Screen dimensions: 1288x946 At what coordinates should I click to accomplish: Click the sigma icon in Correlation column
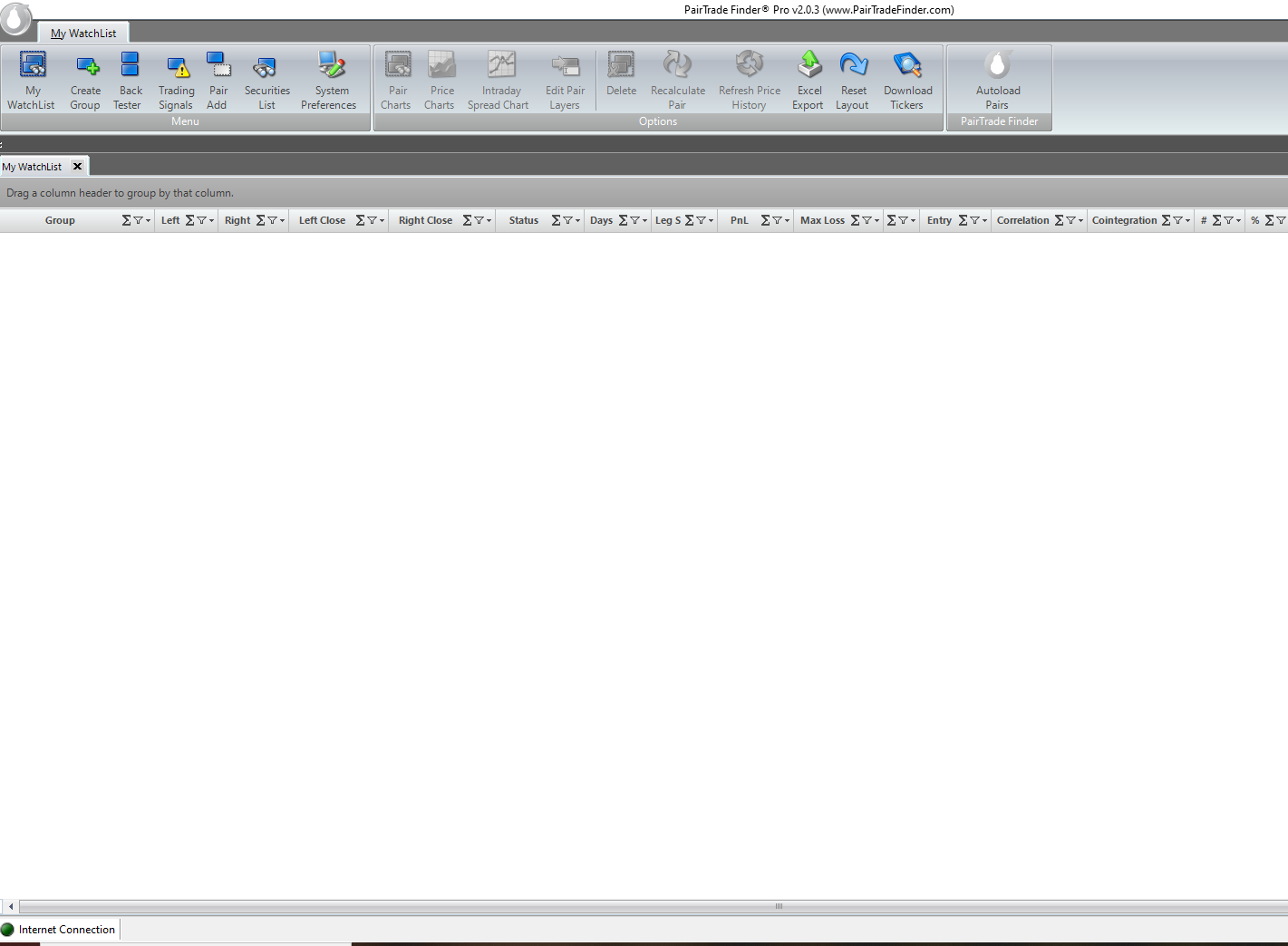(1060, 220)
